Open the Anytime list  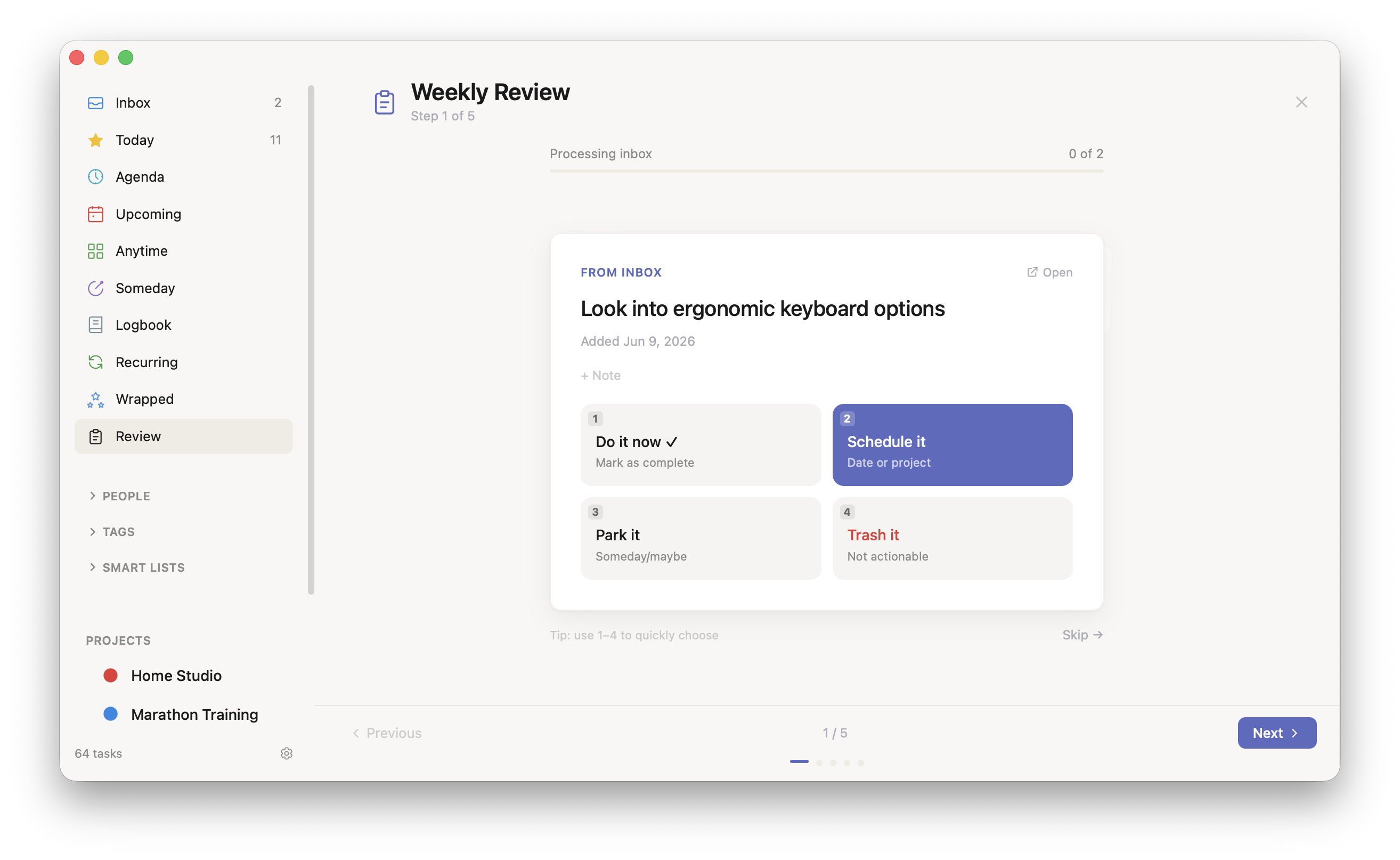184,251
